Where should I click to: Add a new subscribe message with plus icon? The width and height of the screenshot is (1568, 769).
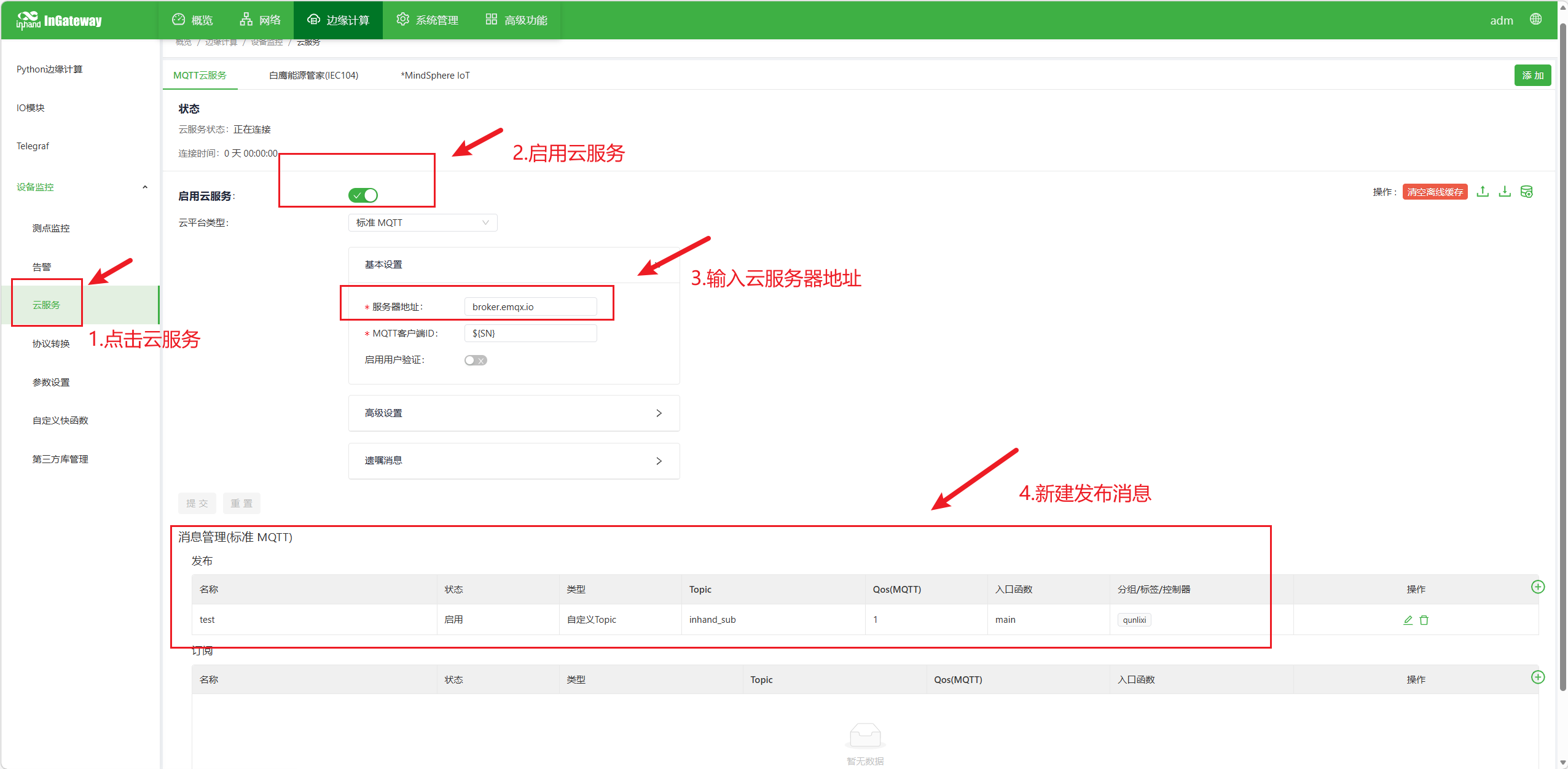[1538, 677]
